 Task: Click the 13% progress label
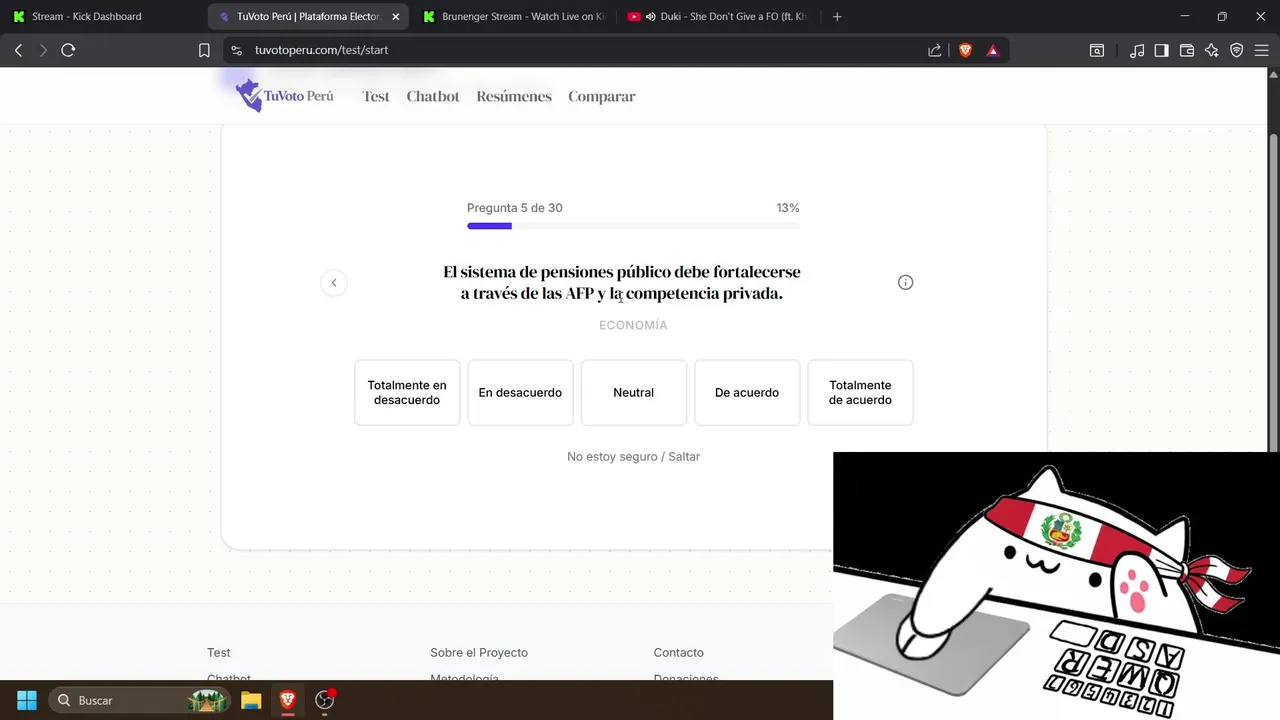coord(788,208)
